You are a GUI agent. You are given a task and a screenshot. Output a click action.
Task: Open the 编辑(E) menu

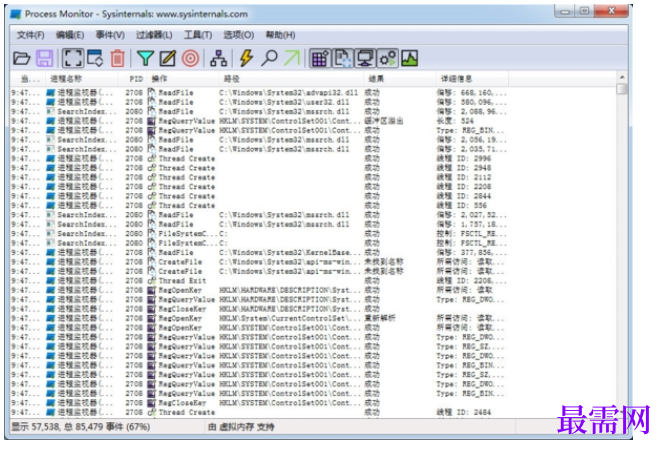coord(70,35)
